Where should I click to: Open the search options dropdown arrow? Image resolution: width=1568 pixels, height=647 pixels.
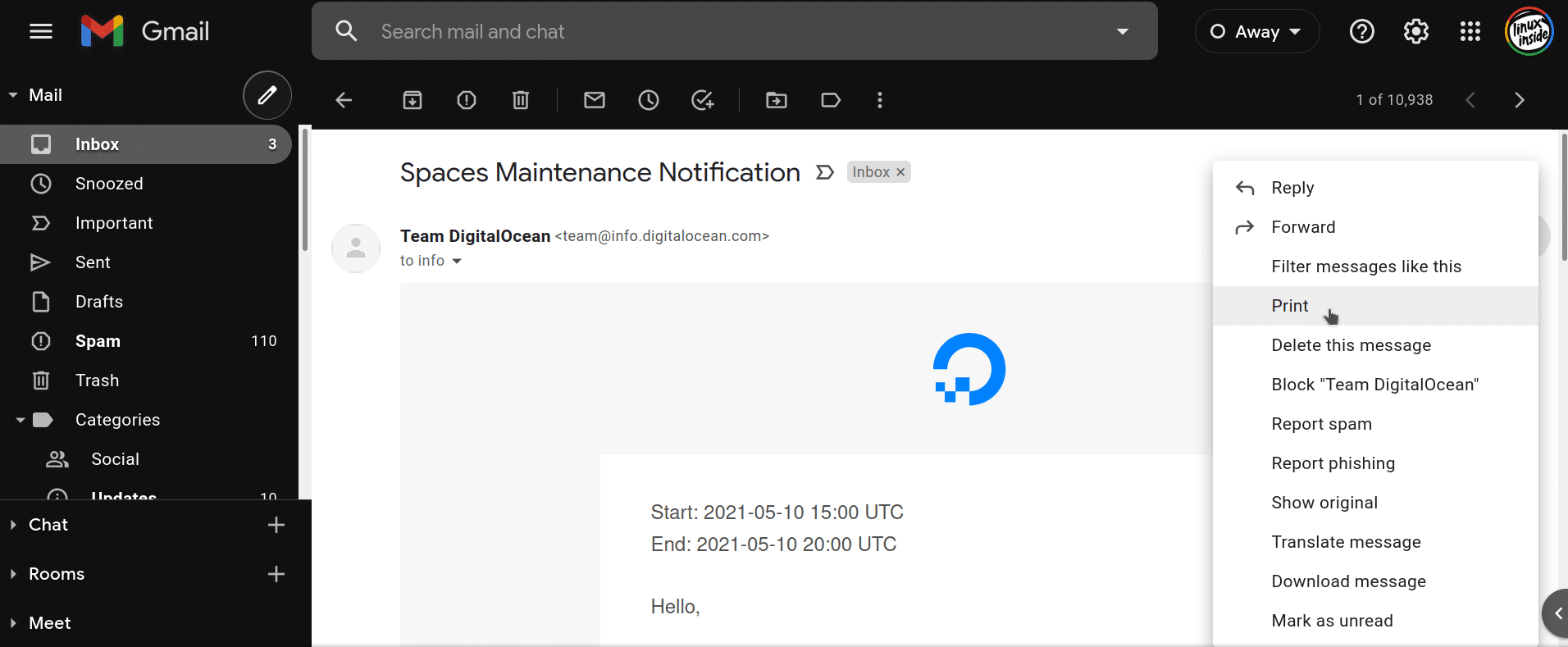(1123, 31)
